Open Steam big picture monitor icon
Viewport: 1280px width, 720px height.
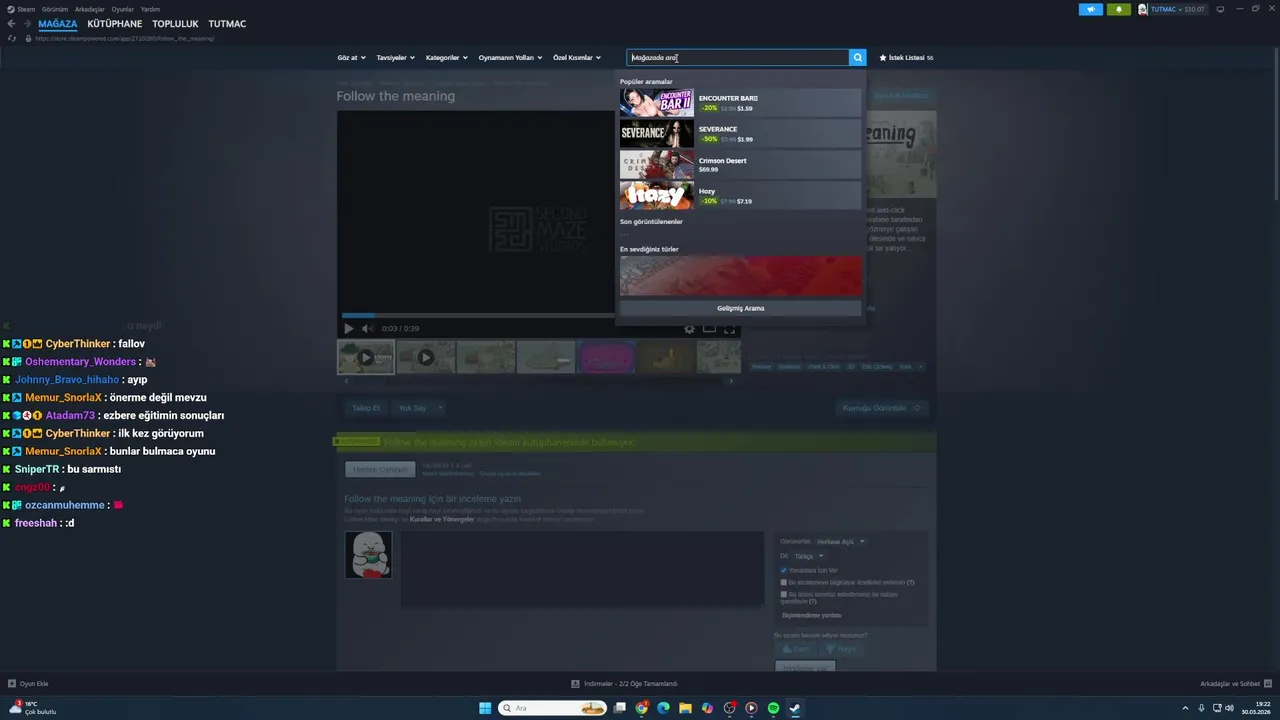pos(1220,9)
